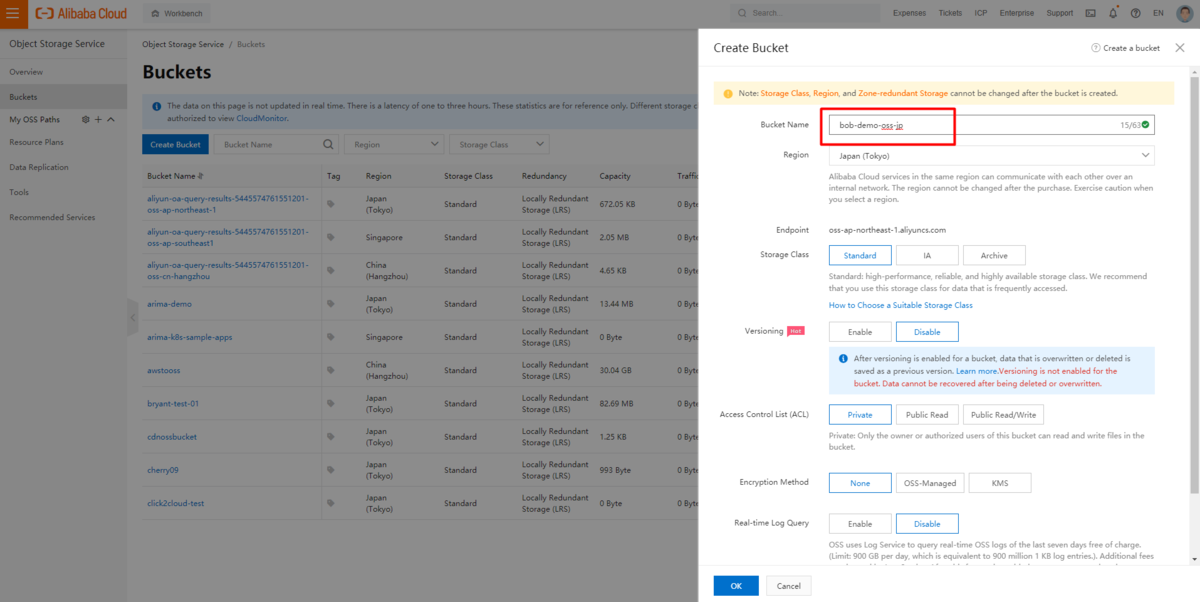Confirm bucket creation with OK

coord(736,585)
